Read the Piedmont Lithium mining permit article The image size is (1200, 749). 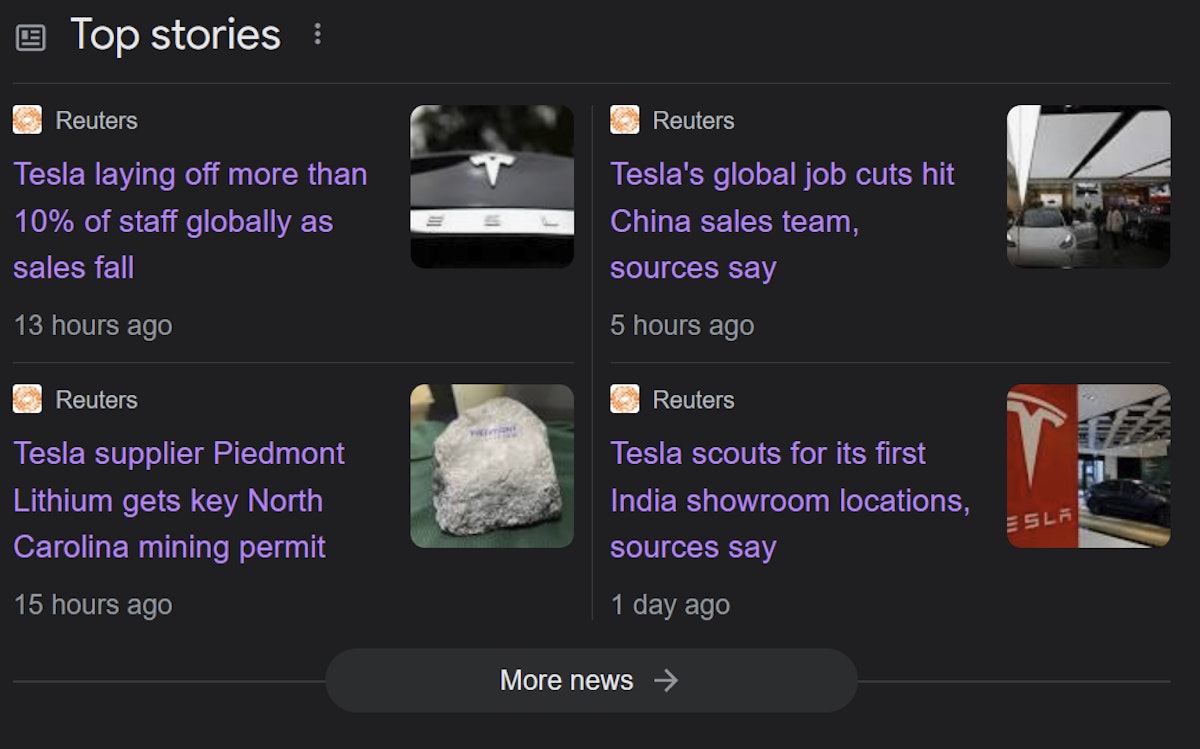[x=179, y=500]
